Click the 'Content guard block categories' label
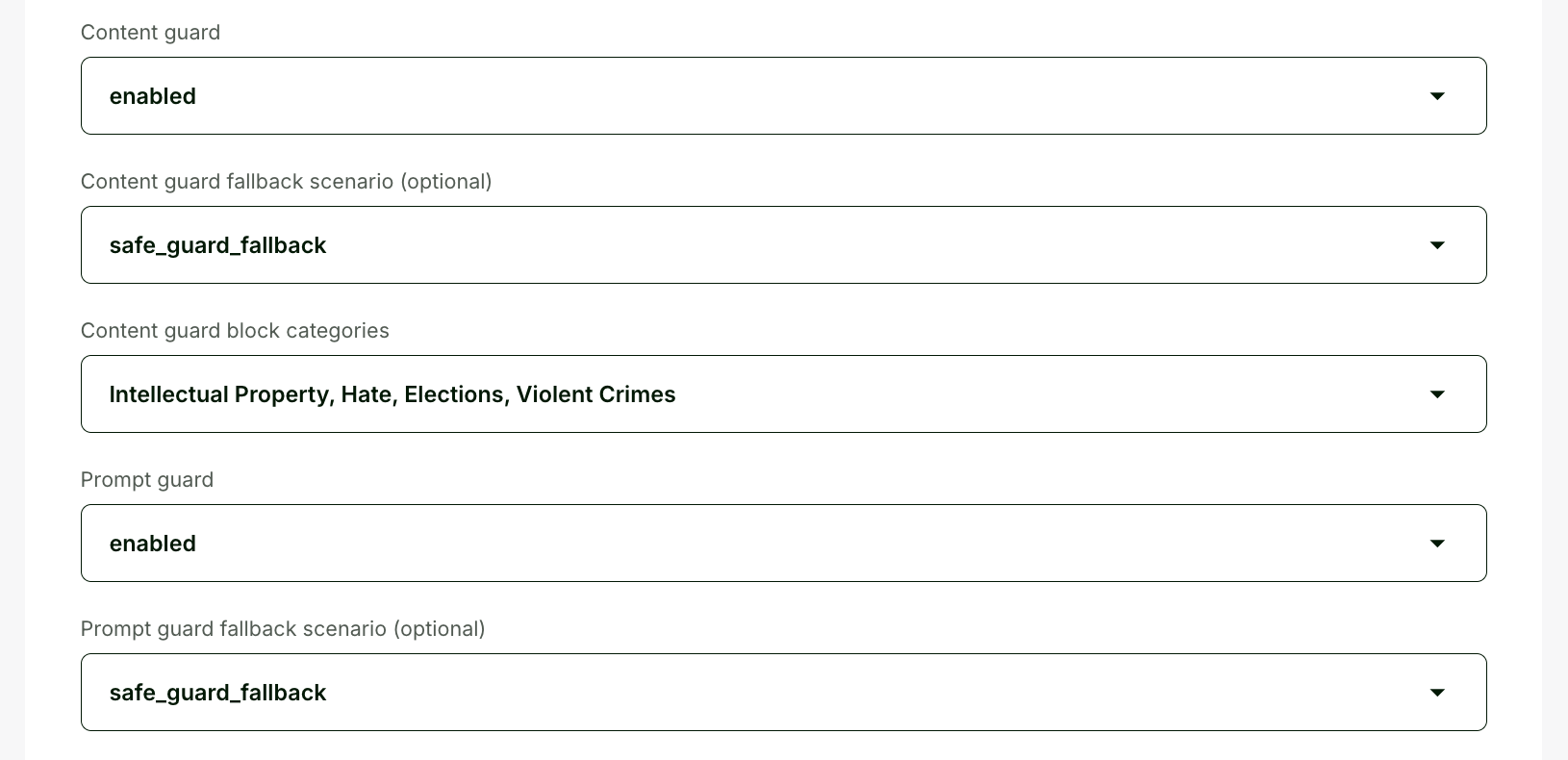The height and width of the screenshot is (760, 1568). coord(235,331)
